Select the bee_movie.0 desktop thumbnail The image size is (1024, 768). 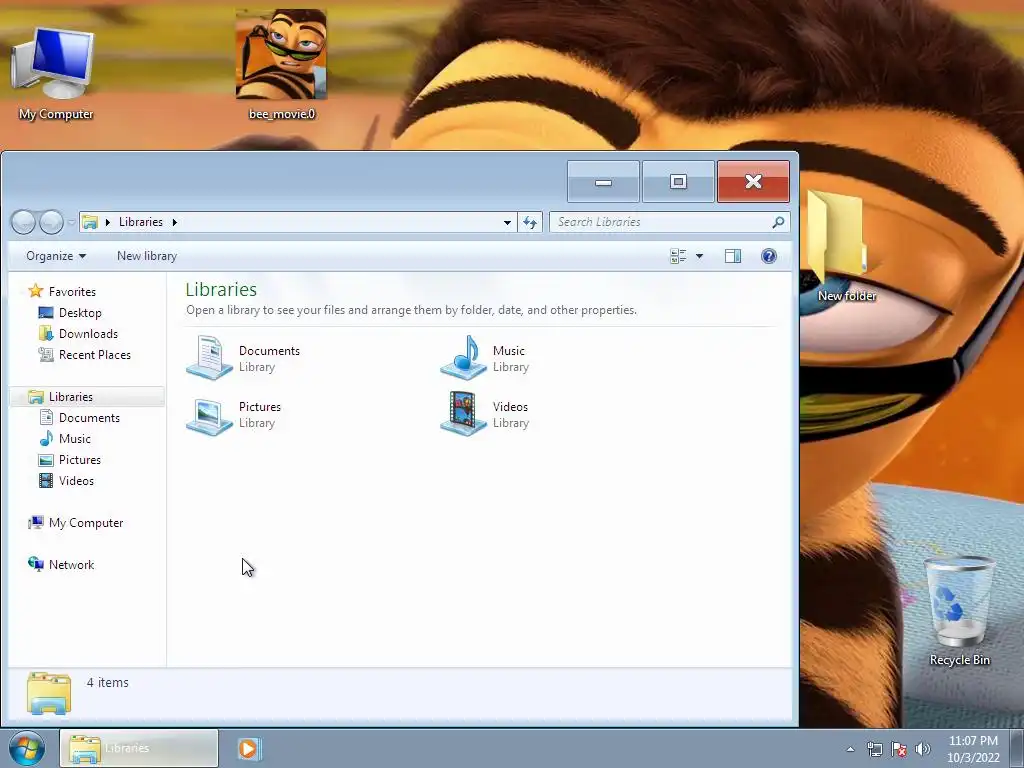(281, 65)
